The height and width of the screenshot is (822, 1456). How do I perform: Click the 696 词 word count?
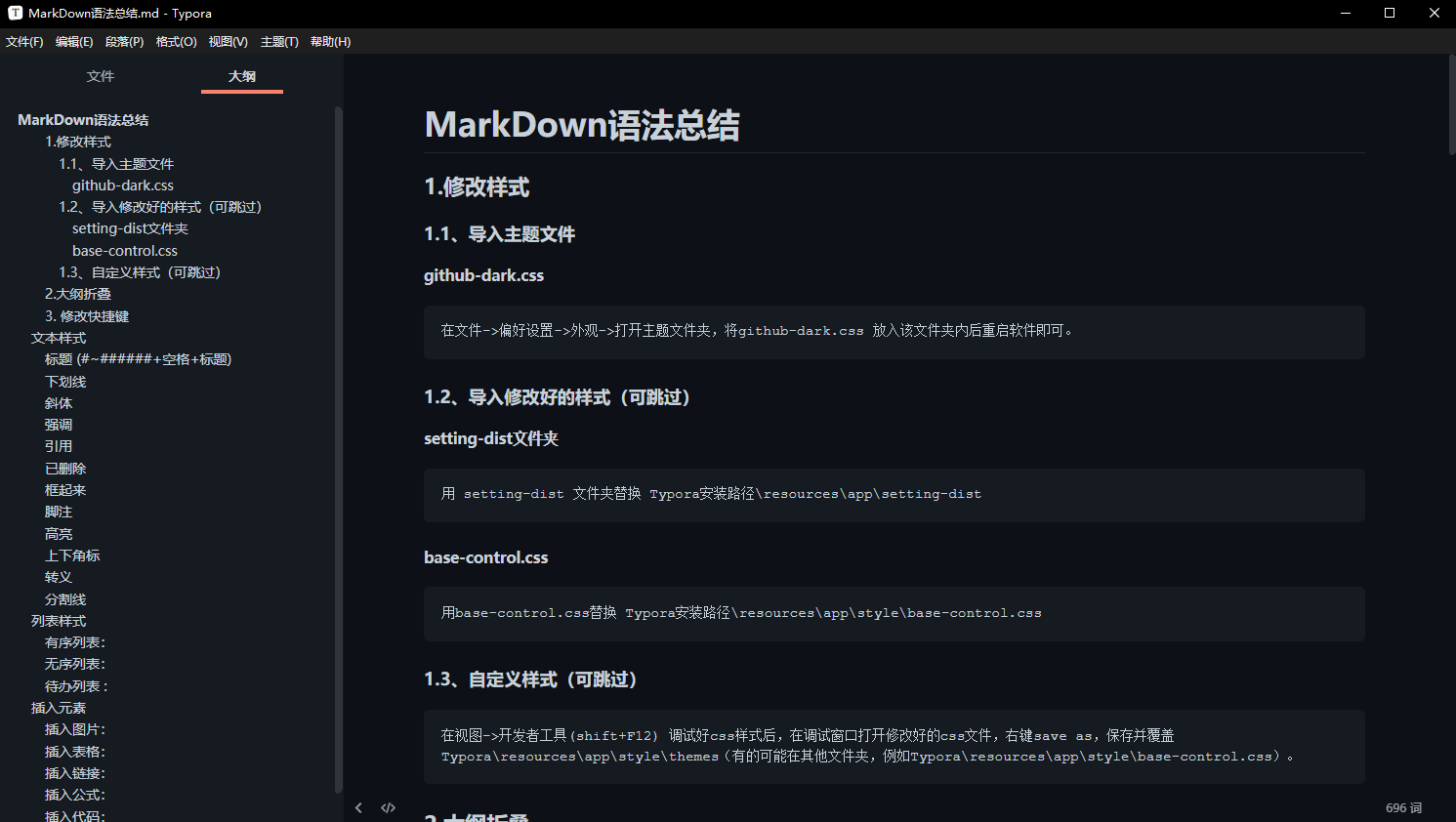click(x=1403, y=807)
